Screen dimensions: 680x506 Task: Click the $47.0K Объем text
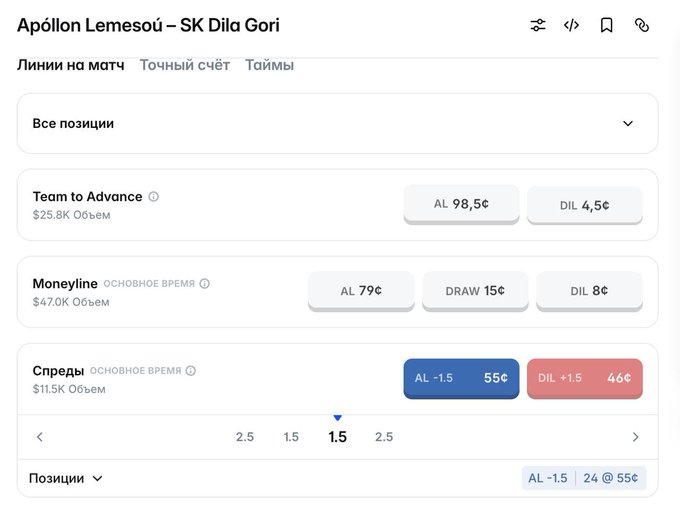pos(71,302)
